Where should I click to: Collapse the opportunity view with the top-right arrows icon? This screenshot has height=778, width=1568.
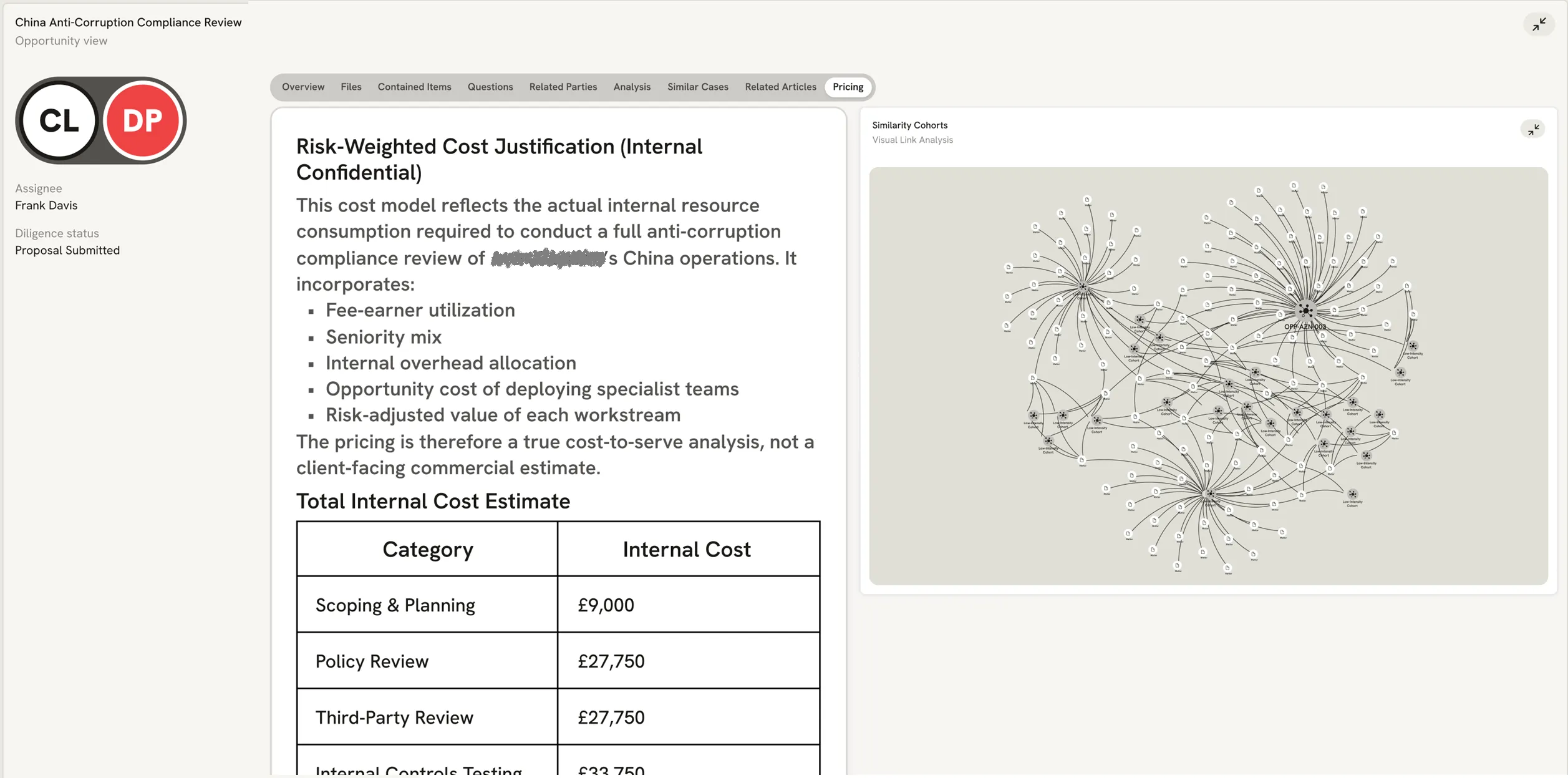pos(1539,24)
